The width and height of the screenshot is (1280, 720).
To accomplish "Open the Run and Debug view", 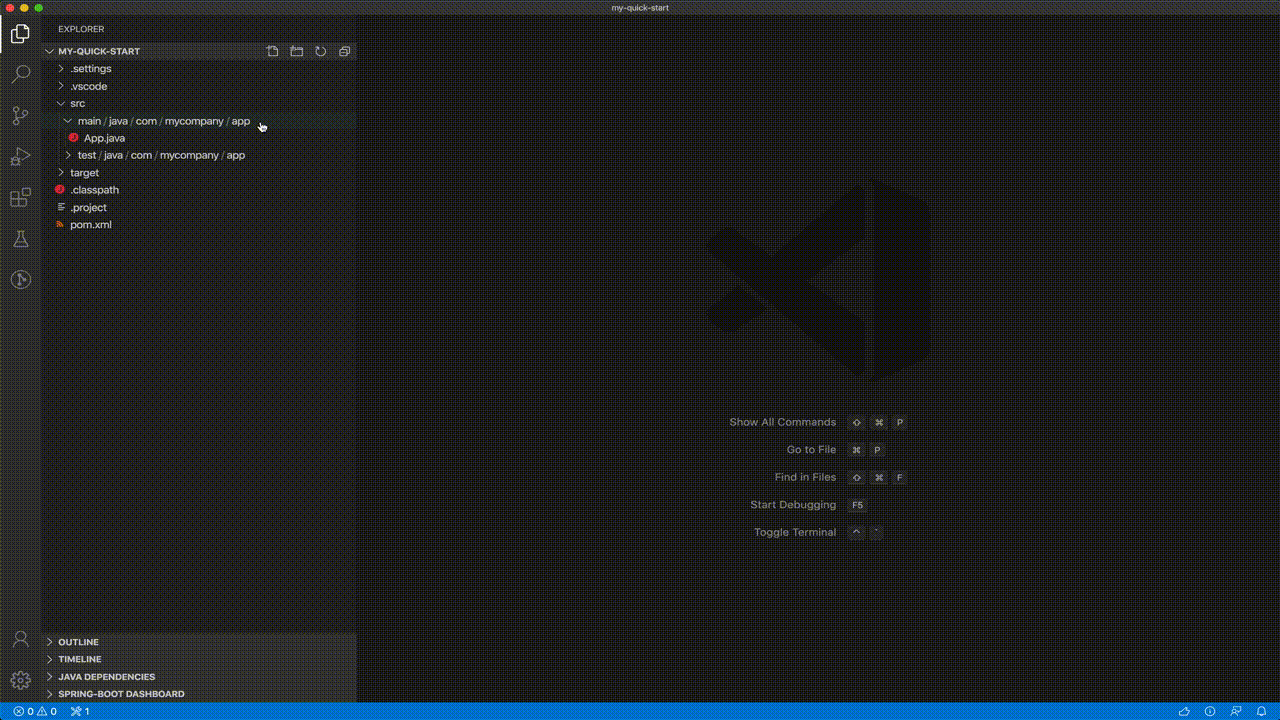I will coord(20,157).
